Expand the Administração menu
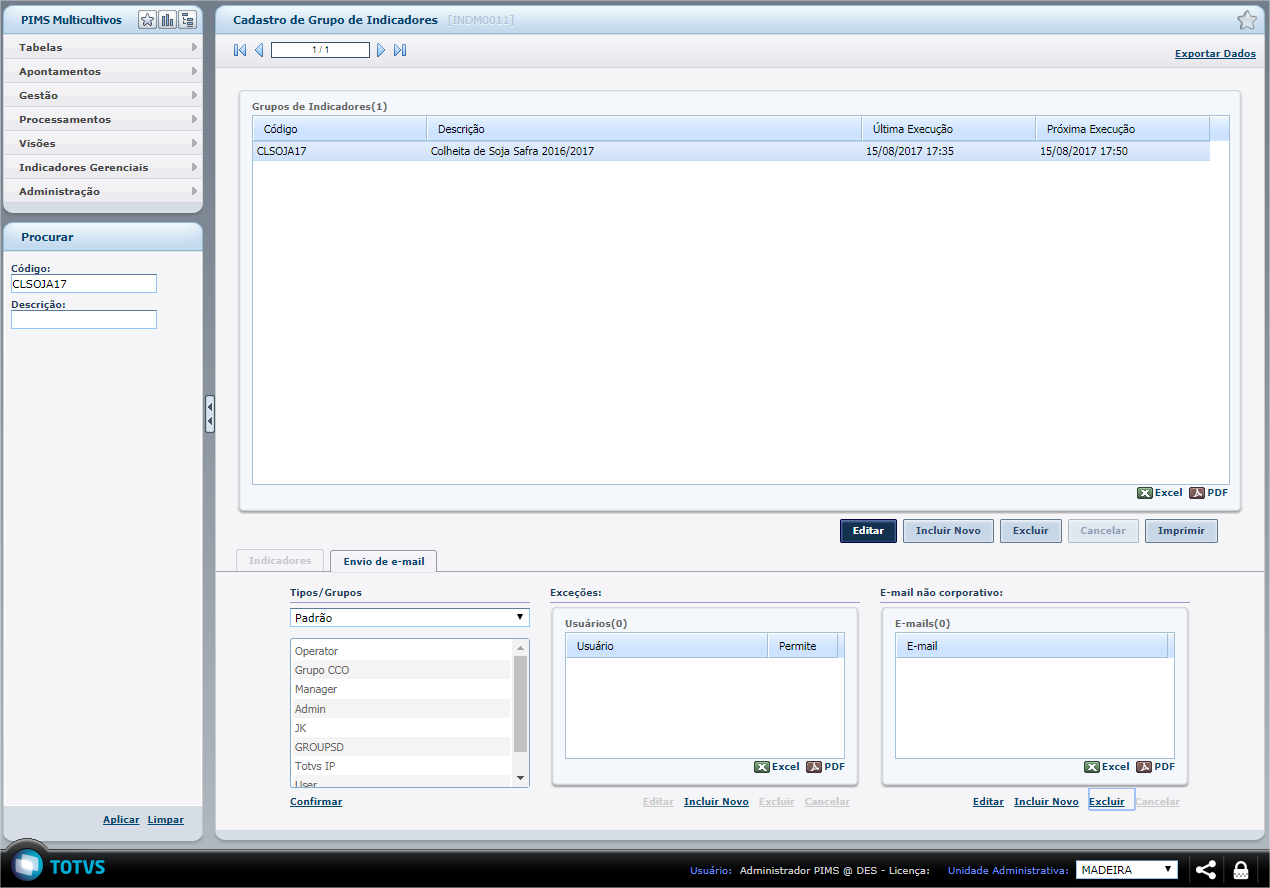Viewport: 1270px width, 888px height. tap(103, 191)
